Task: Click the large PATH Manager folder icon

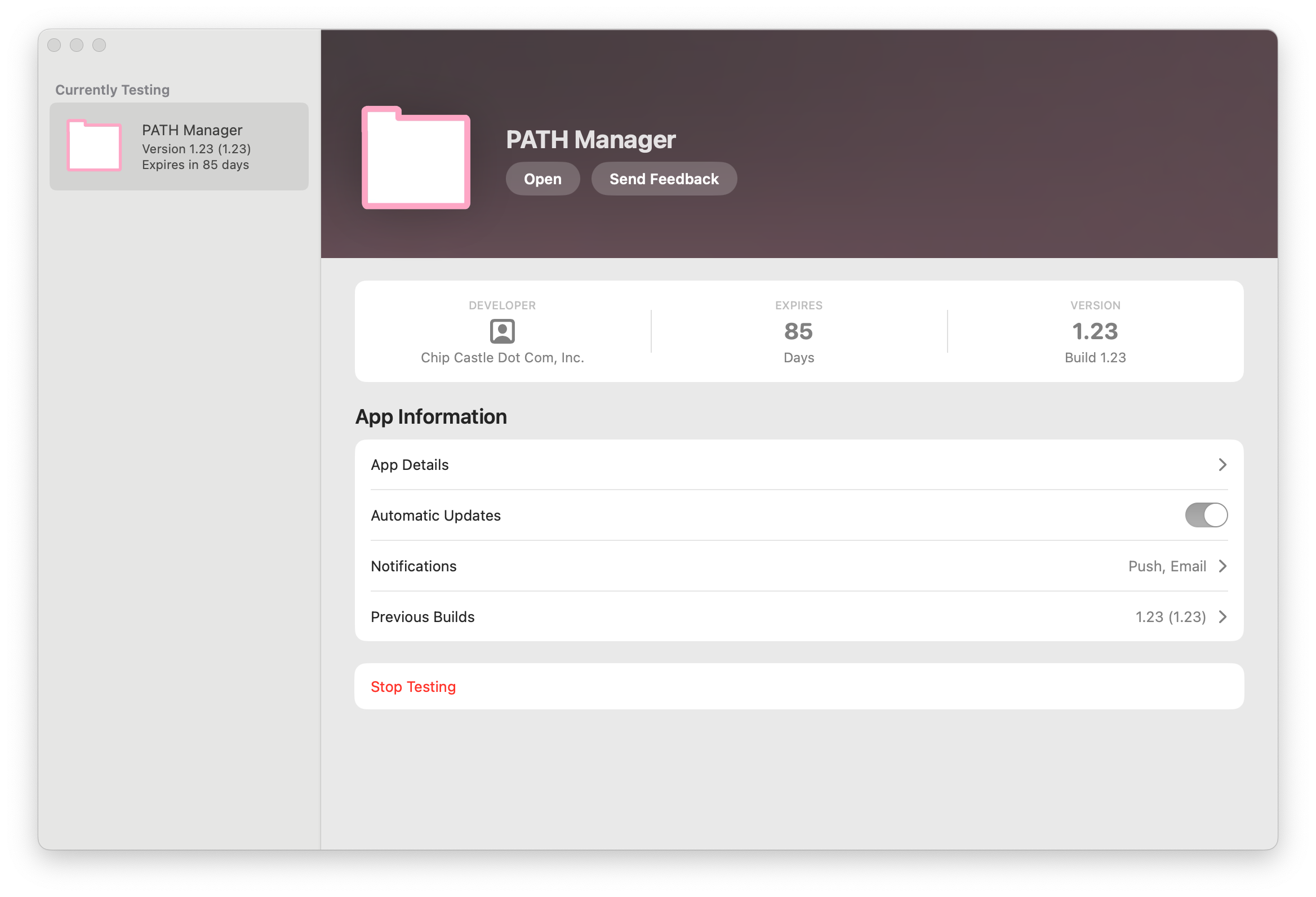Action: point(416,158)
